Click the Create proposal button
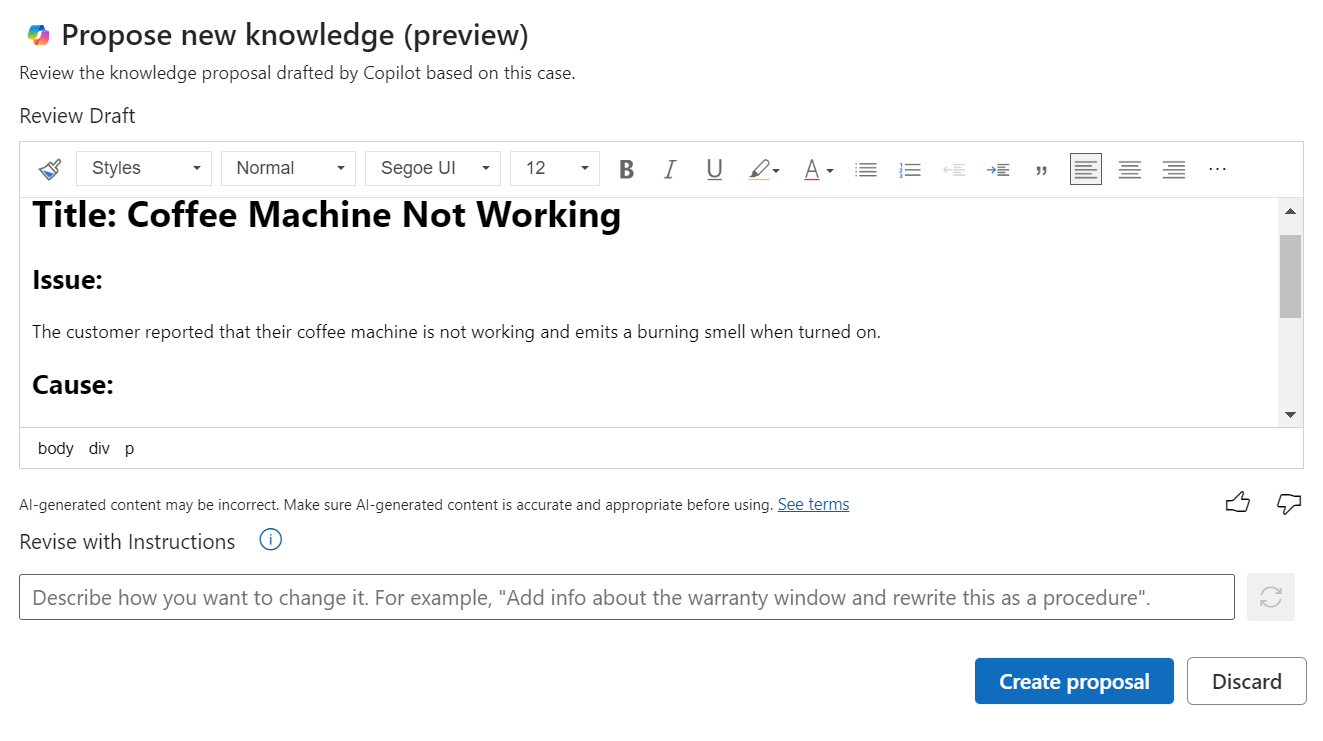The height and width of the screenshot is (741, 1323). [1074, 681]
